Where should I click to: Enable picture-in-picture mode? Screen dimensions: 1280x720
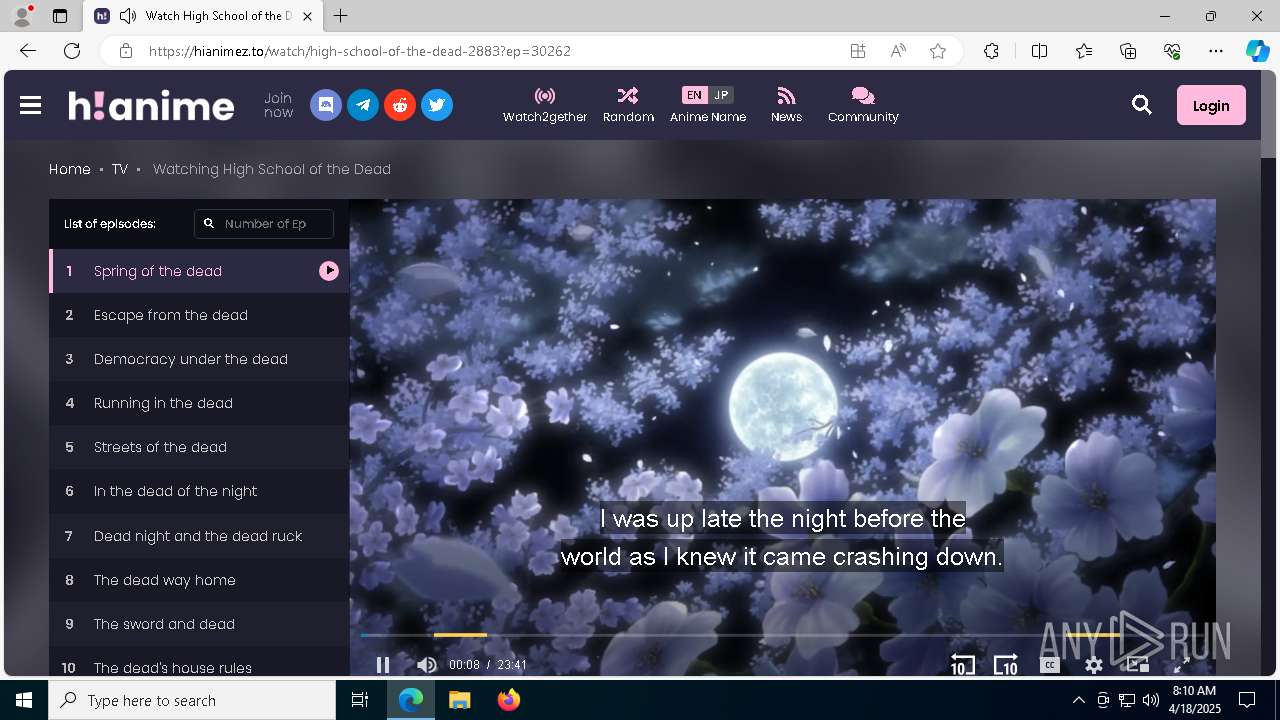1138,664
